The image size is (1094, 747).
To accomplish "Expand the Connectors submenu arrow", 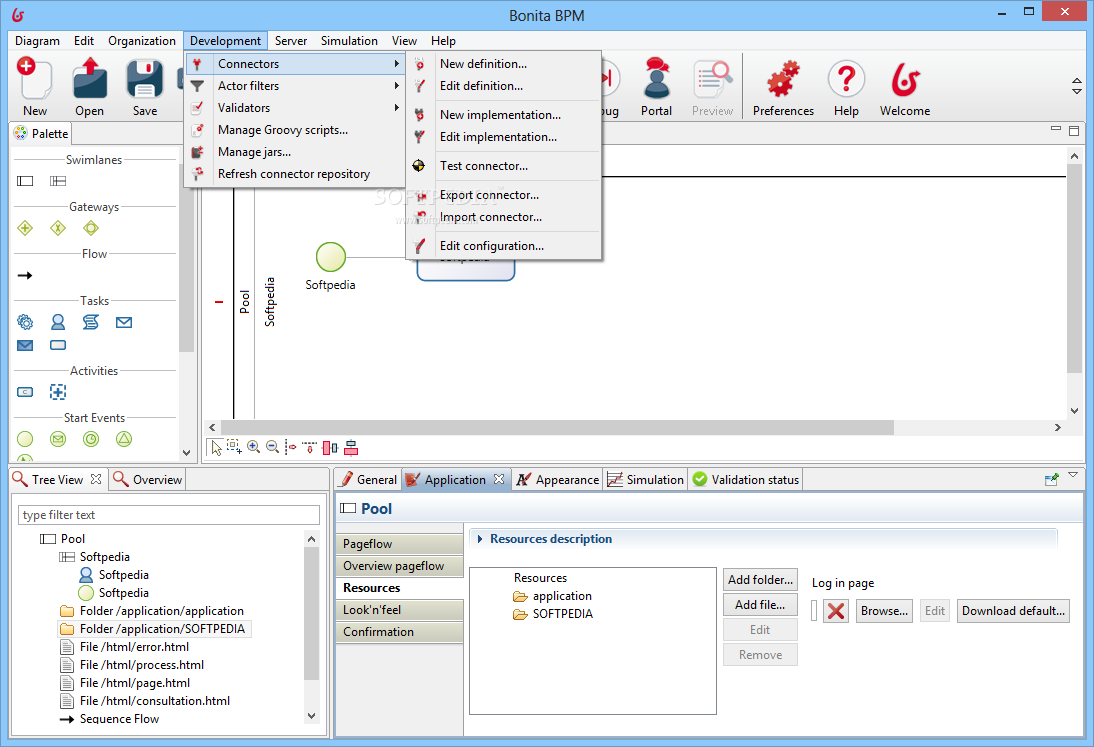I will click(396, 63).
